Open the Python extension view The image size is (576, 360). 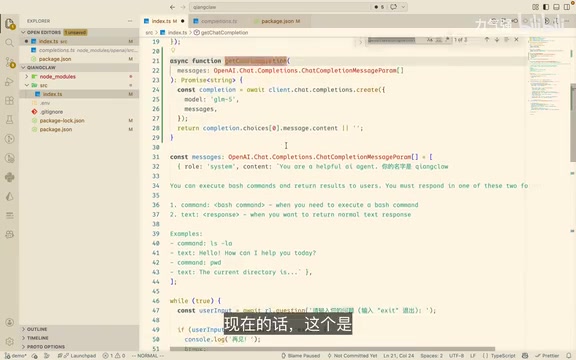pos(10,177)
